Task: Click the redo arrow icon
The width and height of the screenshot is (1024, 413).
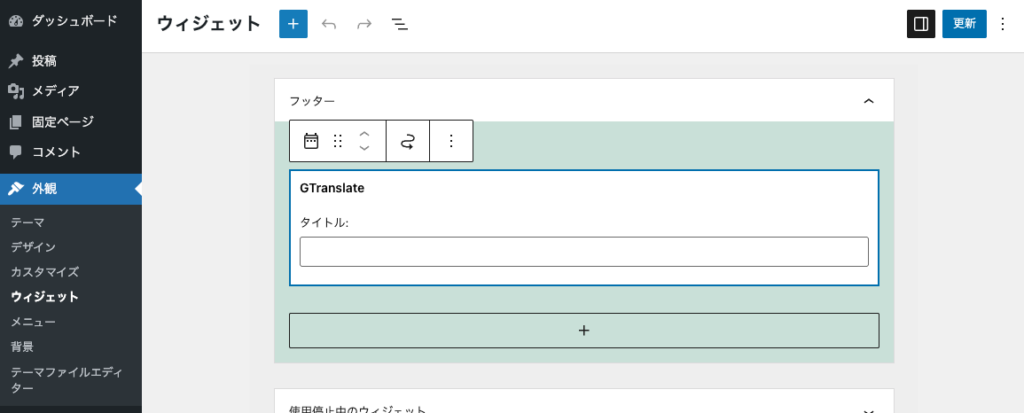Action: [364, 24]
